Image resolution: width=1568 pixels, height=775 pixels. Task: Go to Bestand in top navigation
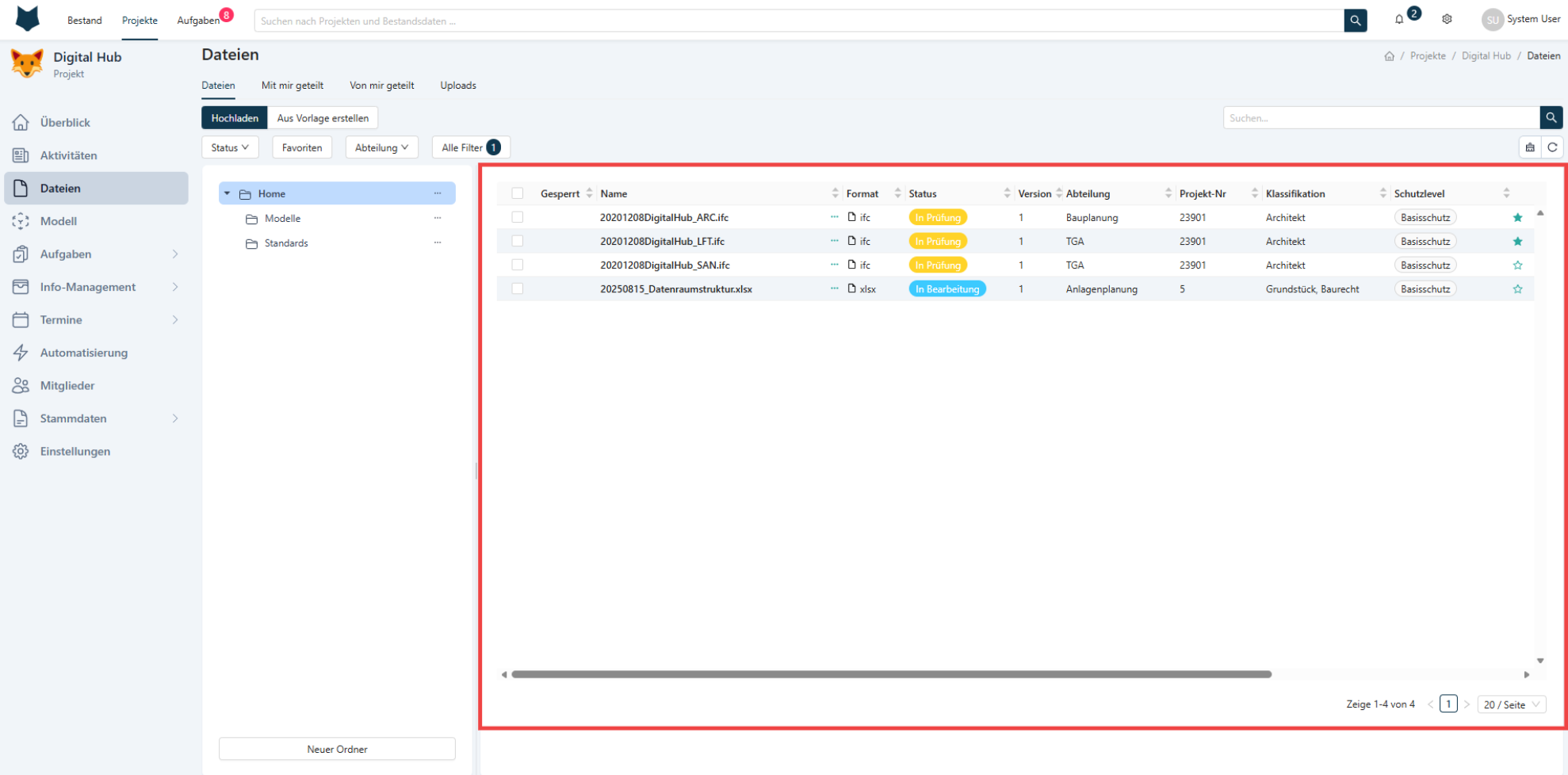(85, 21)
